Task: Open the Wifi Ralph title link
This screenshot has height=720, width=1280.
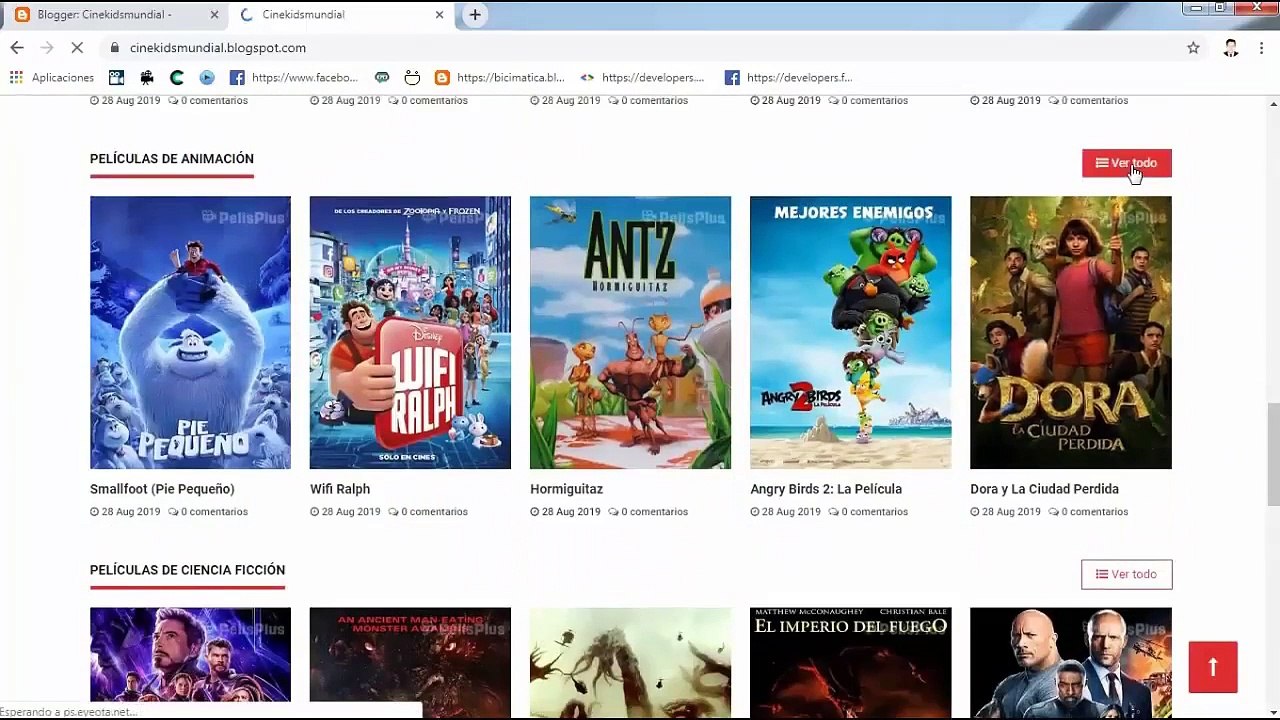Action: pos(340,489)
